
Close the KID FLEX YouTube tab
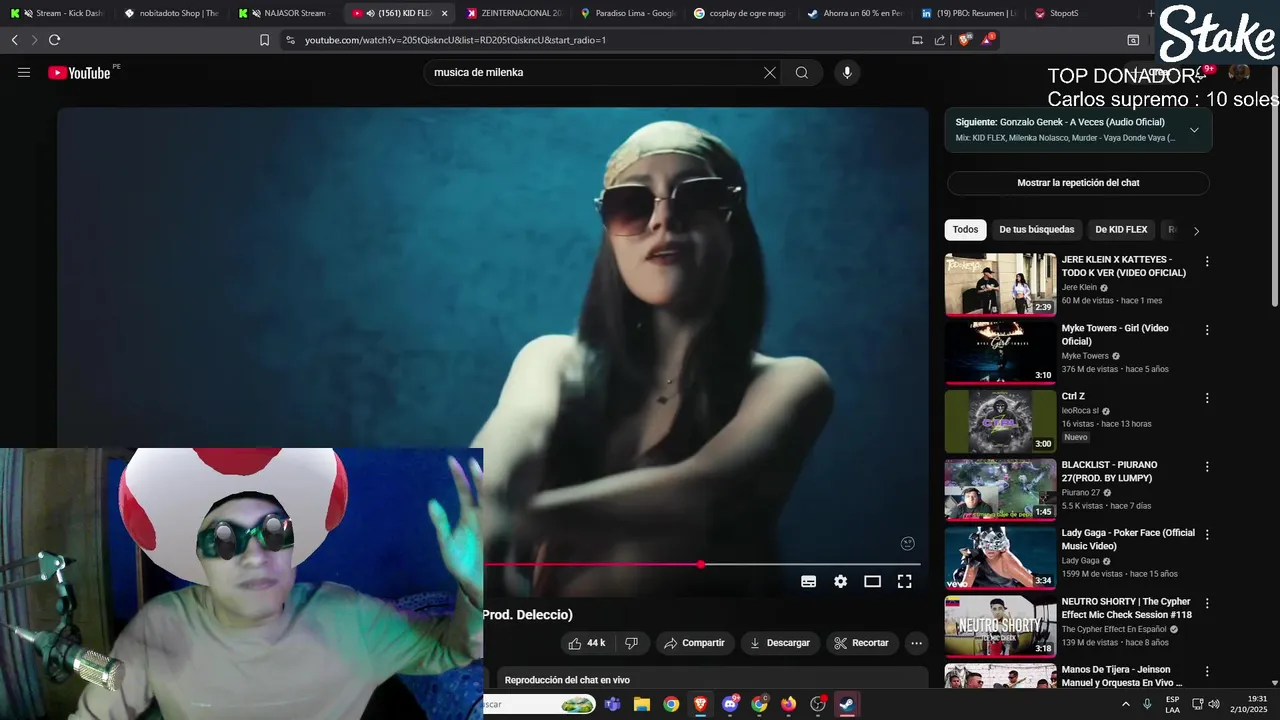(444, 13)
